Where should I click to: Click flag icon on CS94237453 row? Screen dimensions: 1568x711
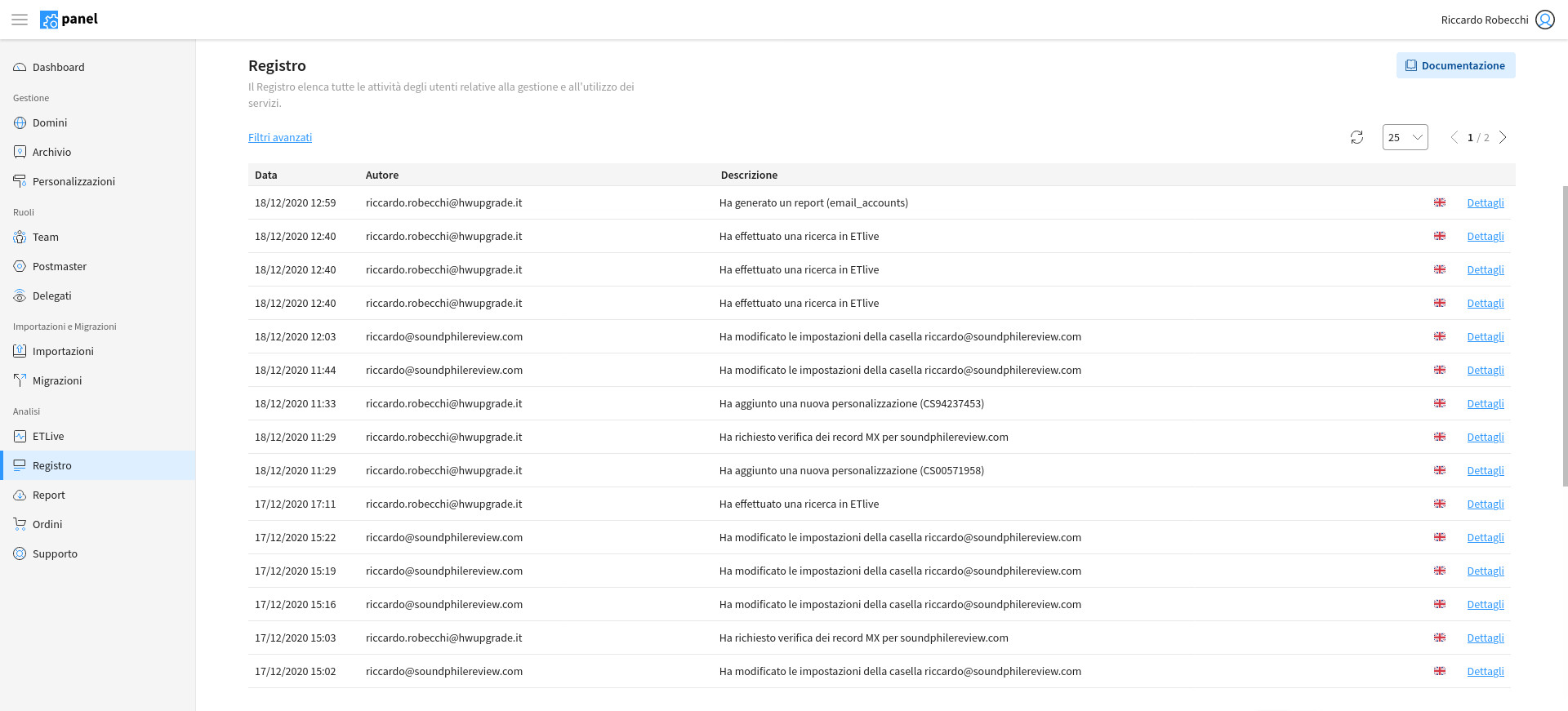coord(1440,403)
